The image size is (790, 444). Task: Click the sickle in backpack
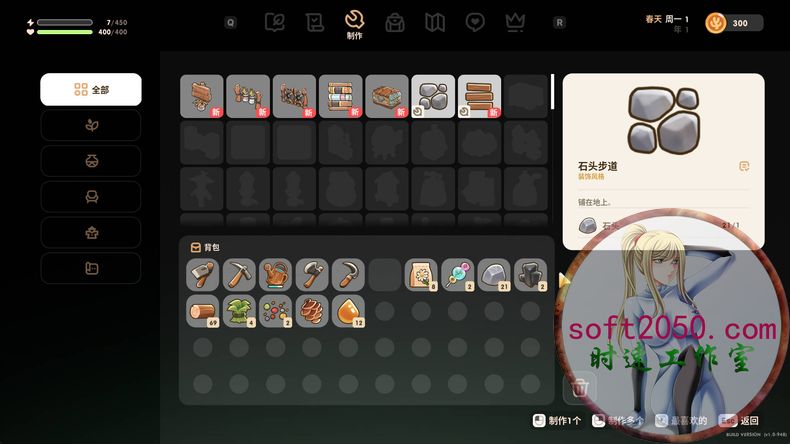pos(348,275)
